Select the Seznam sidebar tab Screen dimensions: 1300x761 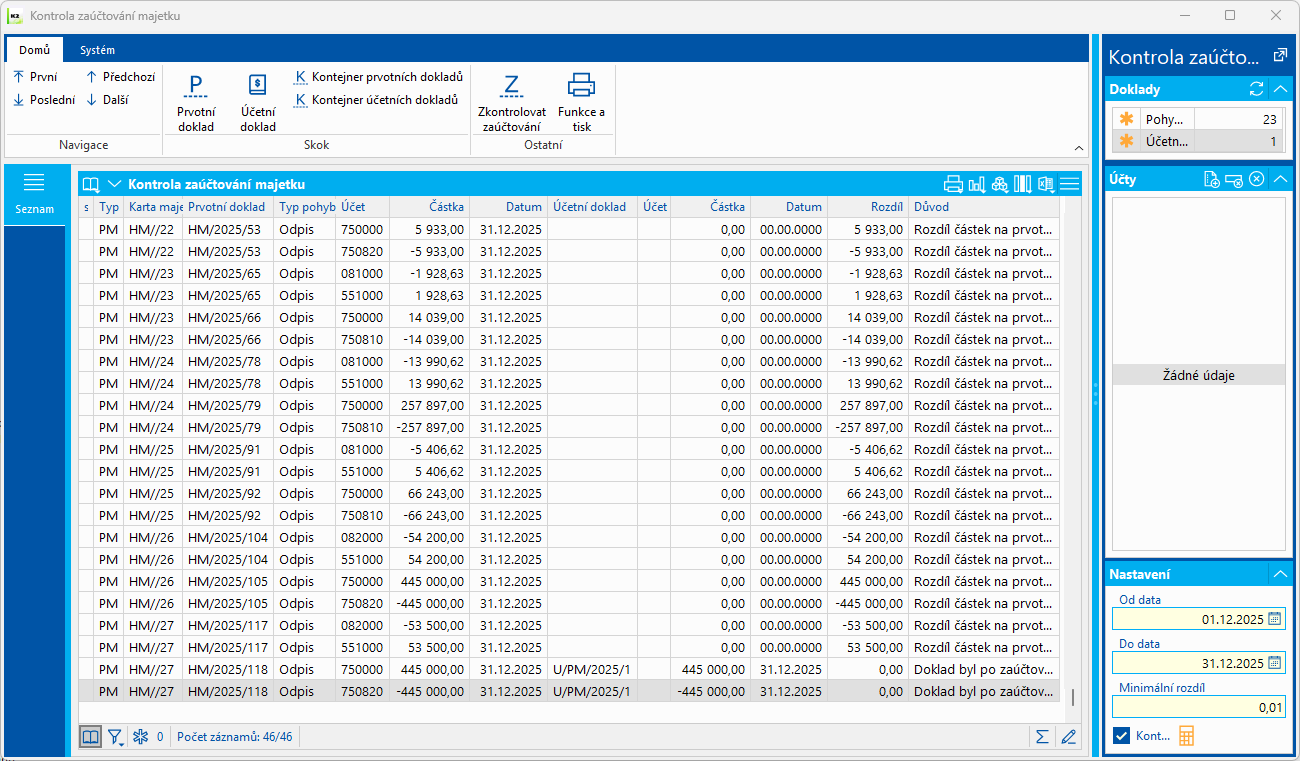coord(34,194)
